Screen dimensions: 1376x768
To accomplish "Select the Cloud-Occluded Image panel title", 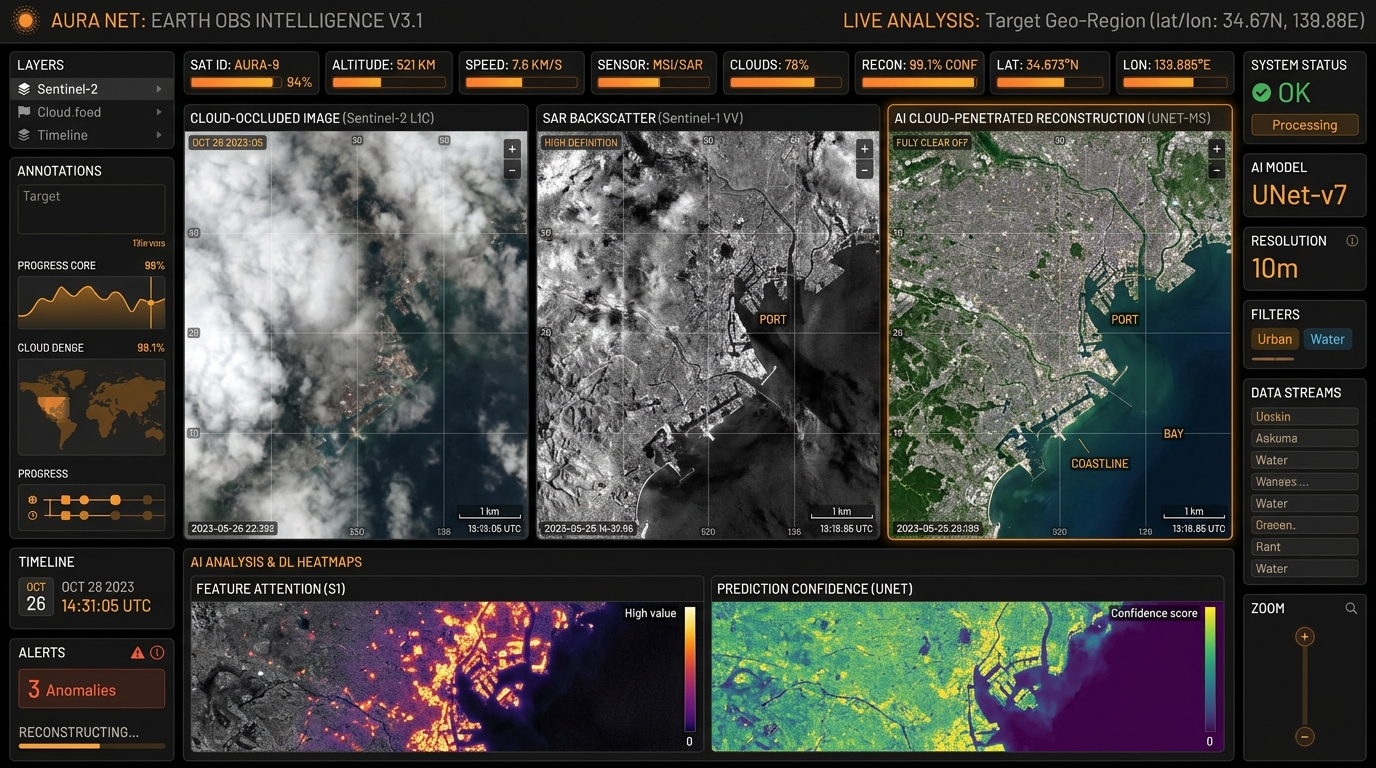I will (x=312, y=118).
